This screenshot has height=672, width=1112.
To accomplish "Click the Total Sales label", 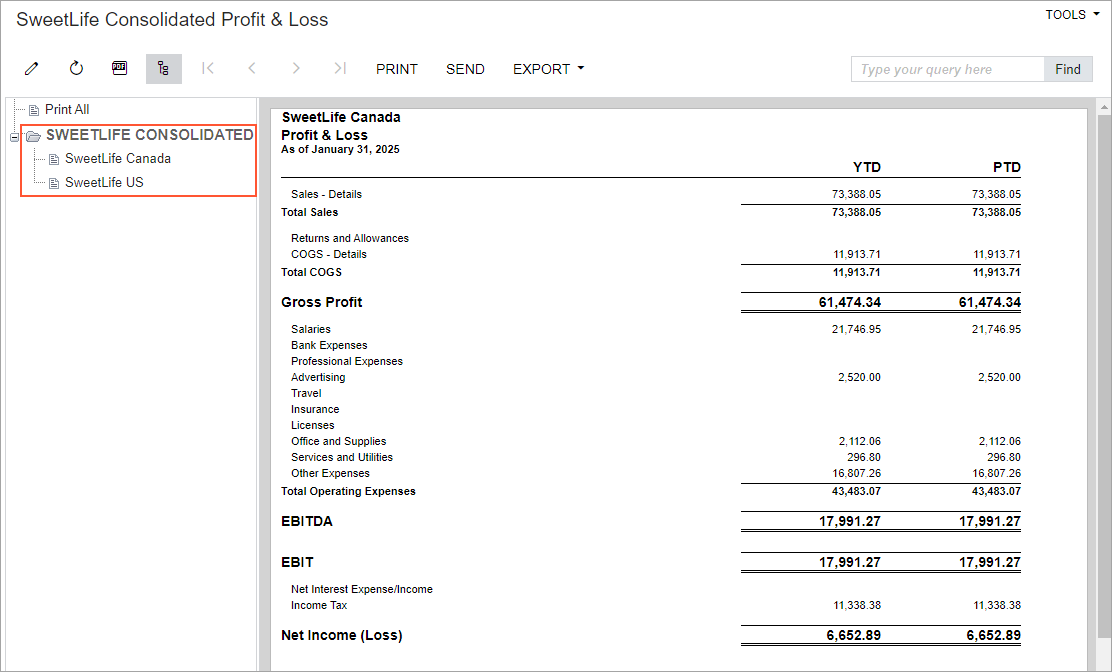I will [309, 212].
